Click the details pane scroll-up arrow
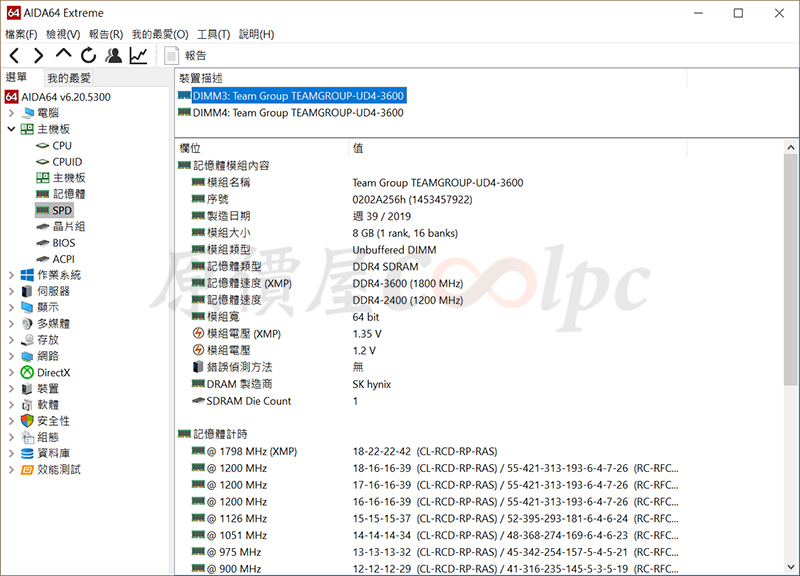The width and height of the screenshot is (800, 576). [791, 147]
